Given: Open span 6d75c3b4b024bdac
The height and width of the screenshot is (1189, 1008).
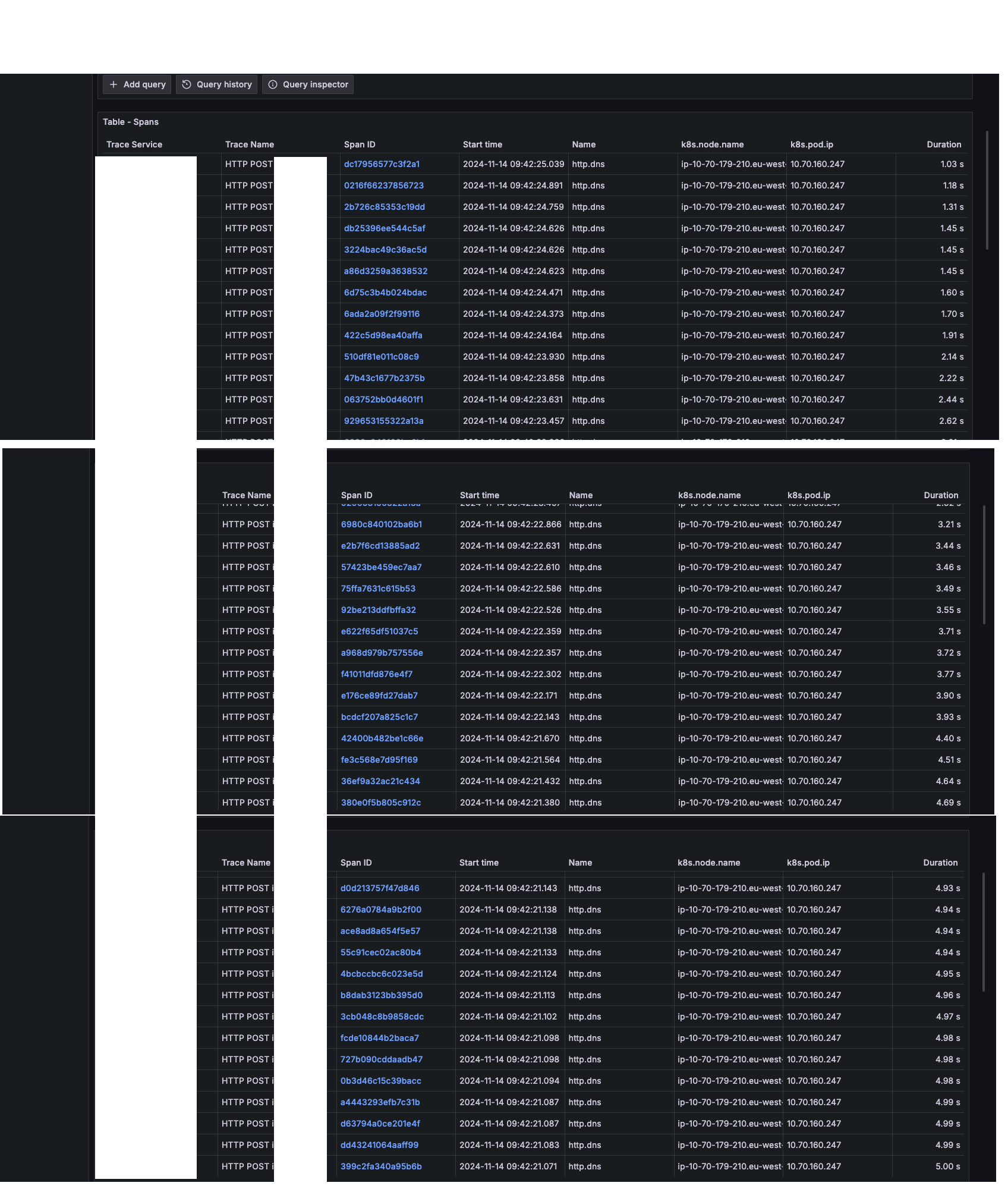Looking at the screenshot, I should [385, 292].
